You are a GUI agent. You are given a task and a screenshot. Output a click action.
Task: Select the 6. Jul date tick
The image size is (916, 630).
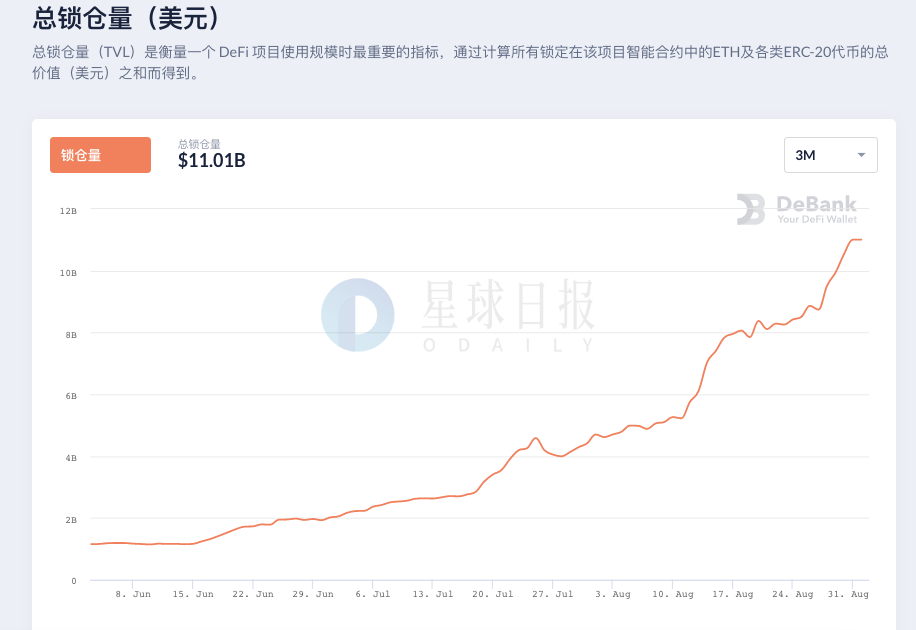click(373, 594)
